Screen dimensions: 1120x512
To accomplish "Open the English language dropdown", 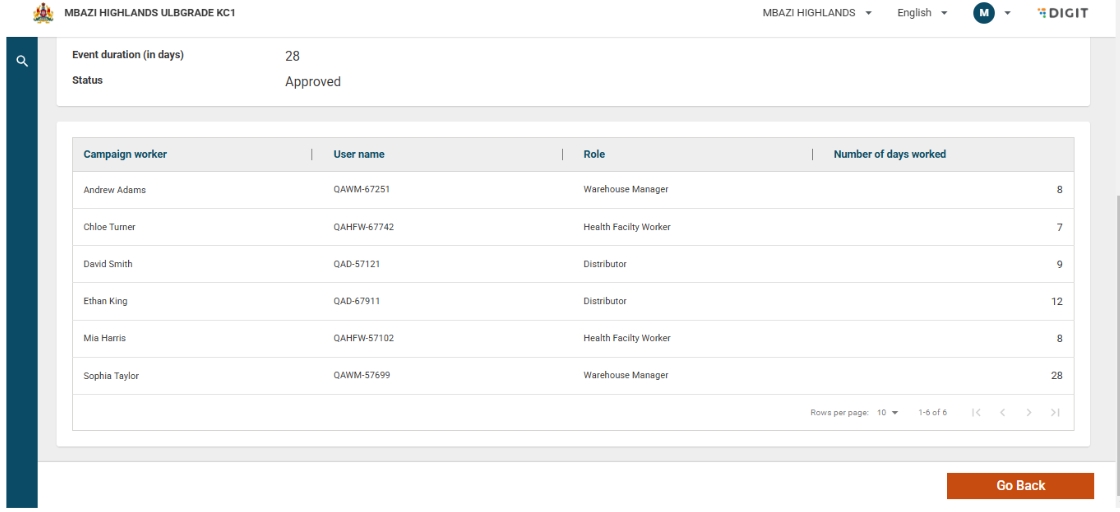I will pos(921,13).
